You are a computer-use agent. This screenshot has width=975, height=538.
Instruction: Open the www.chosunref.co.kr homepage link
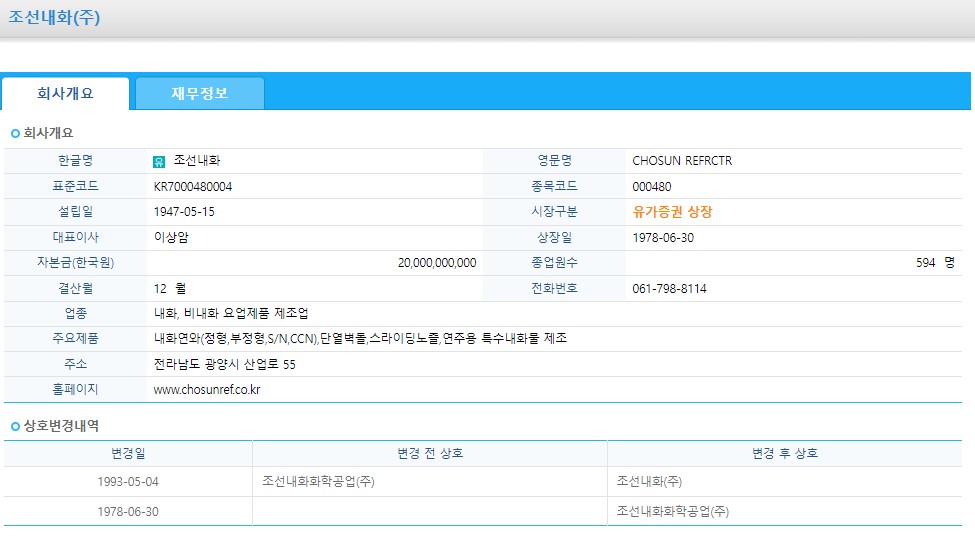click(x=206, y=389)
